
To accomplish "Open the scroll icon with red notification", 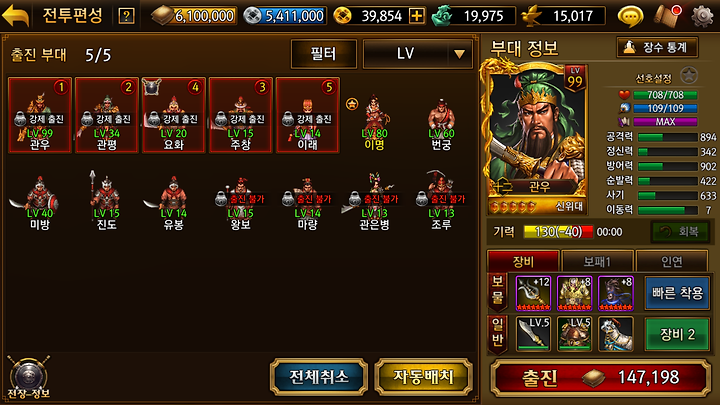I will click(668, 16).
